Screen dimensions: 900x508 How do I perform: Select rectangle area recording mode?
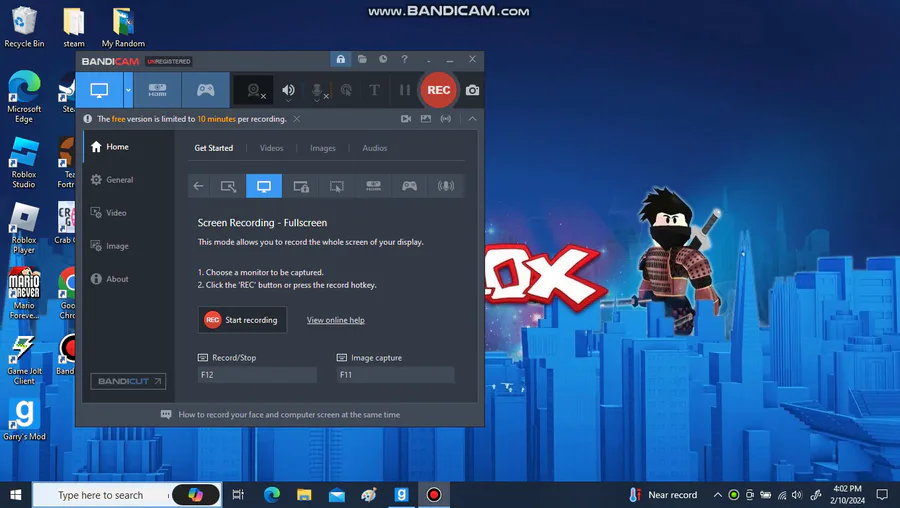pyautogui.click(x=228, y=186)
